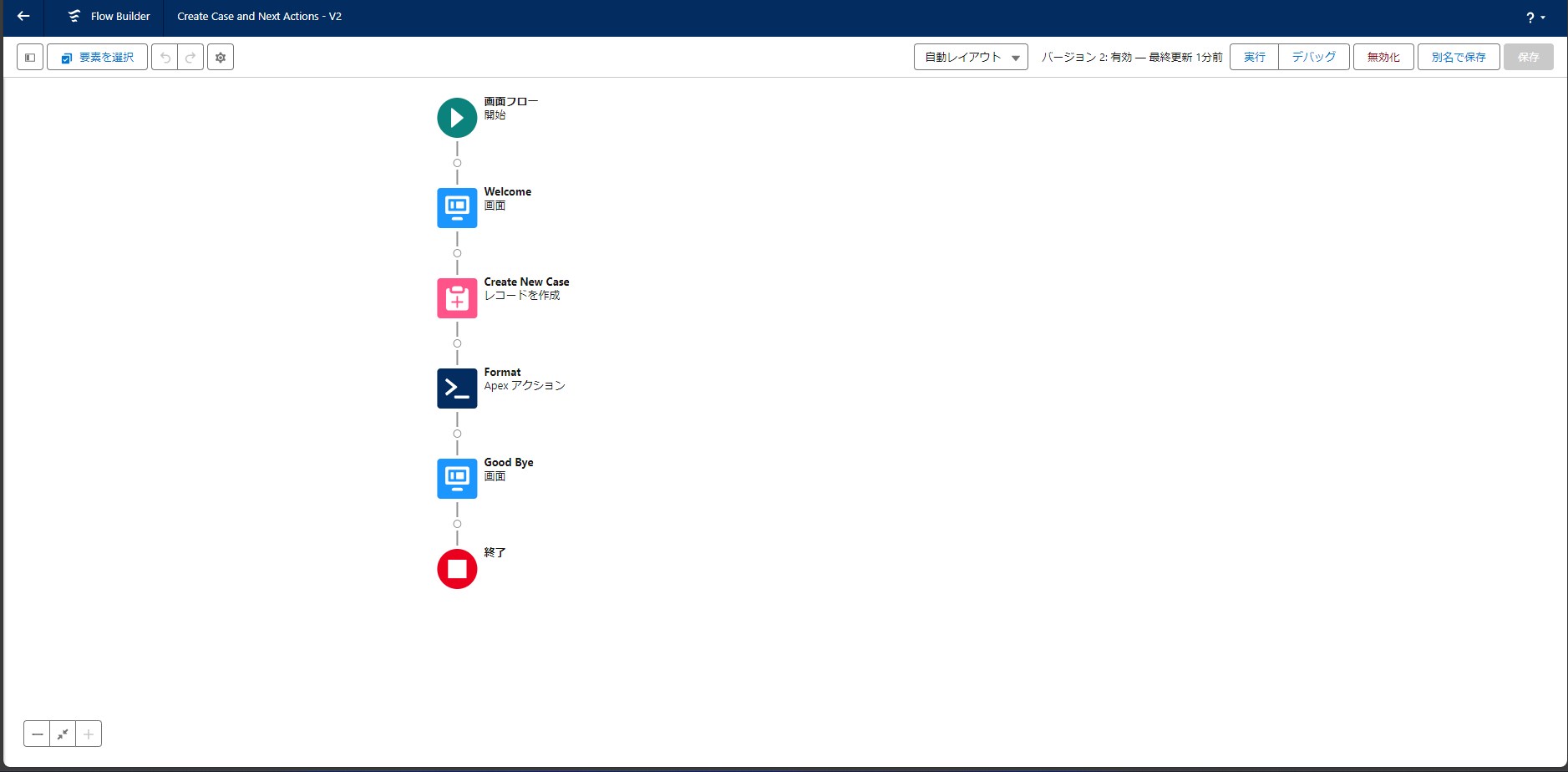Redo the last change
1568x772 pixels.
[x=190, y=57]
